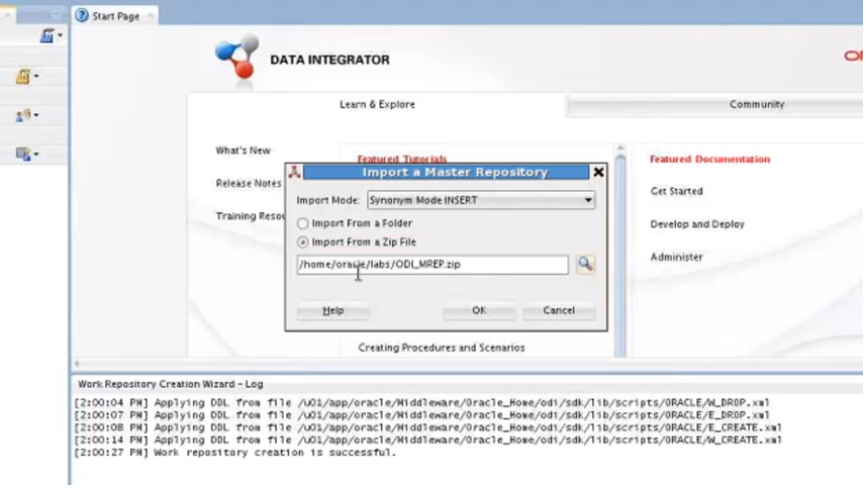Click the red icon in the dialog title bar

tap(294, 172)
